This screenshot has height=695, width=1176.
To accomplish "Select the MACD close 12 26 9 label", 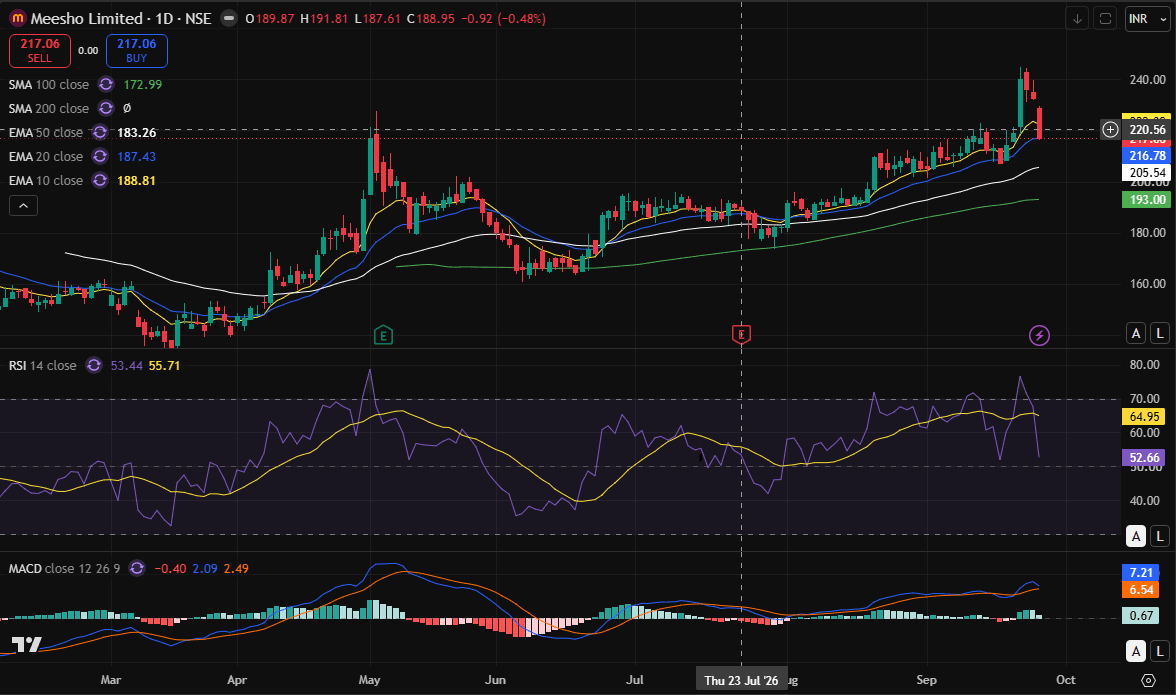I will [64, 568].
